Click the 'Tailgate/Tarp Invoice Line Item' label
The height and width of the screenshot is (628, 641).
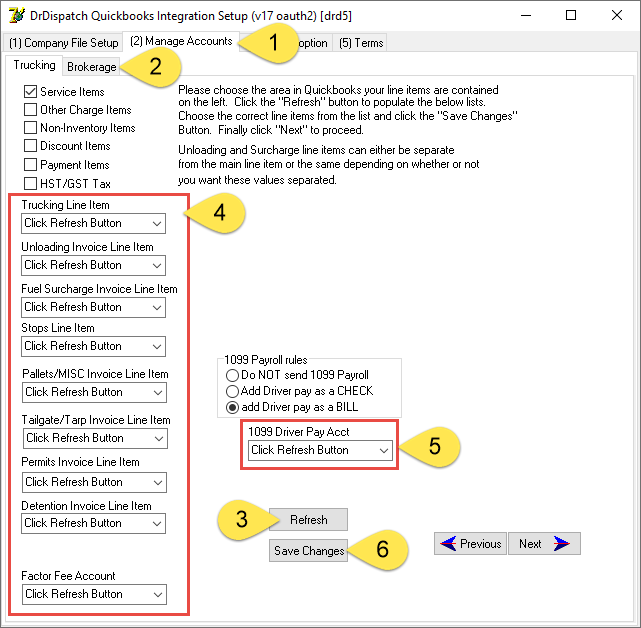point(96,420)
